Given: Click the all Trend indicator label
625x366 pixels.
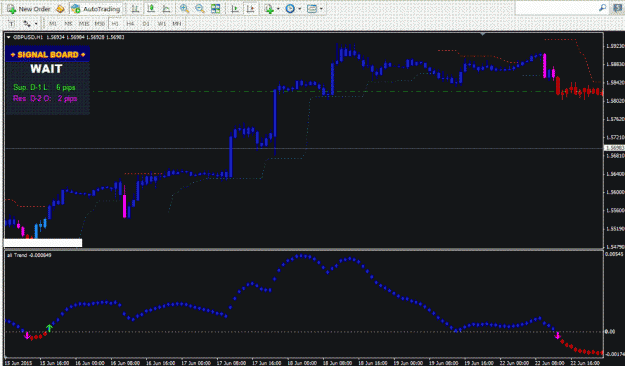Looking at the screenshot, I should (29, 255).
